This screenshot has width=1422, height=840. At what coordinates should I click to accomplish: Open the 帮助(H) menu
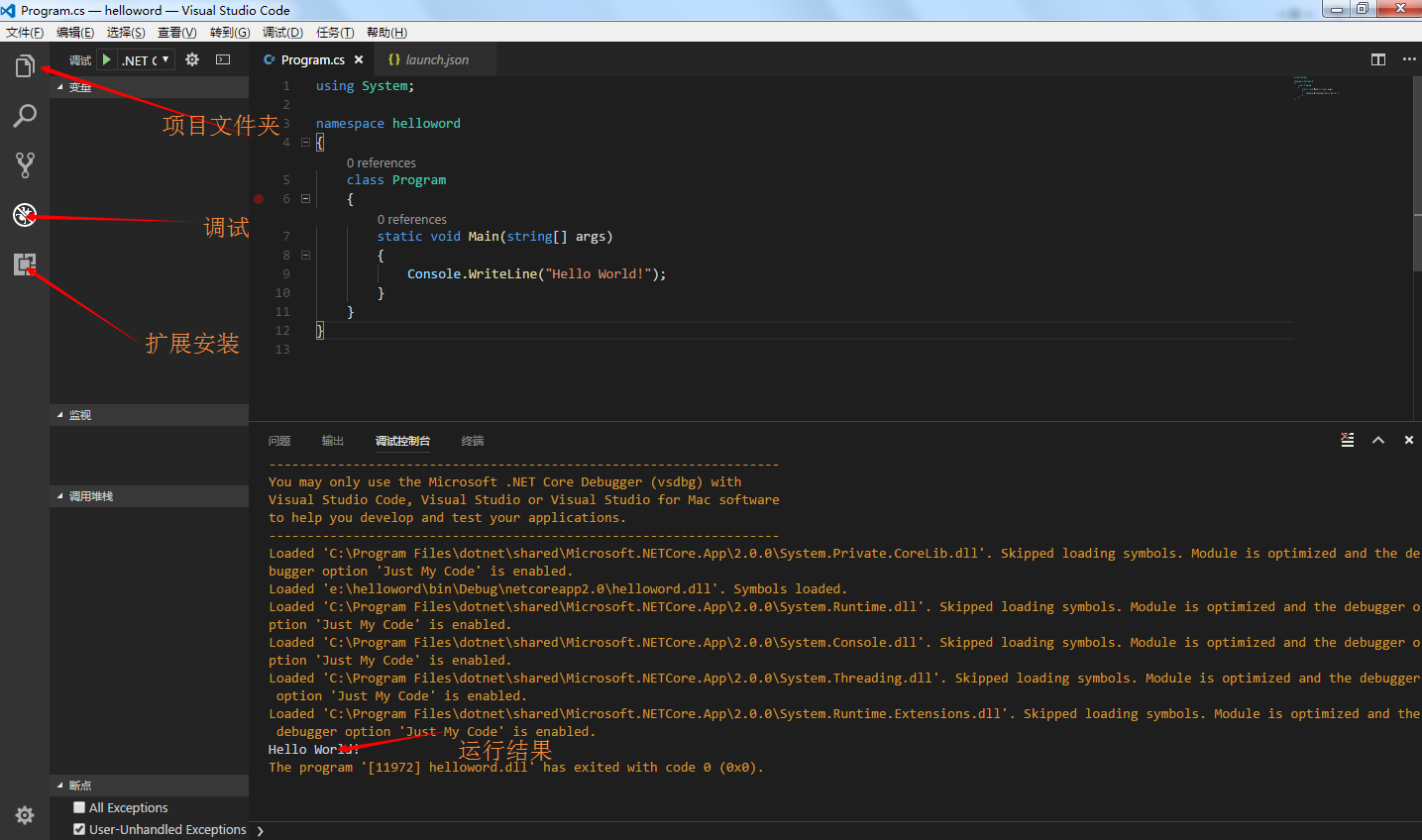click(x=386, y=33)
